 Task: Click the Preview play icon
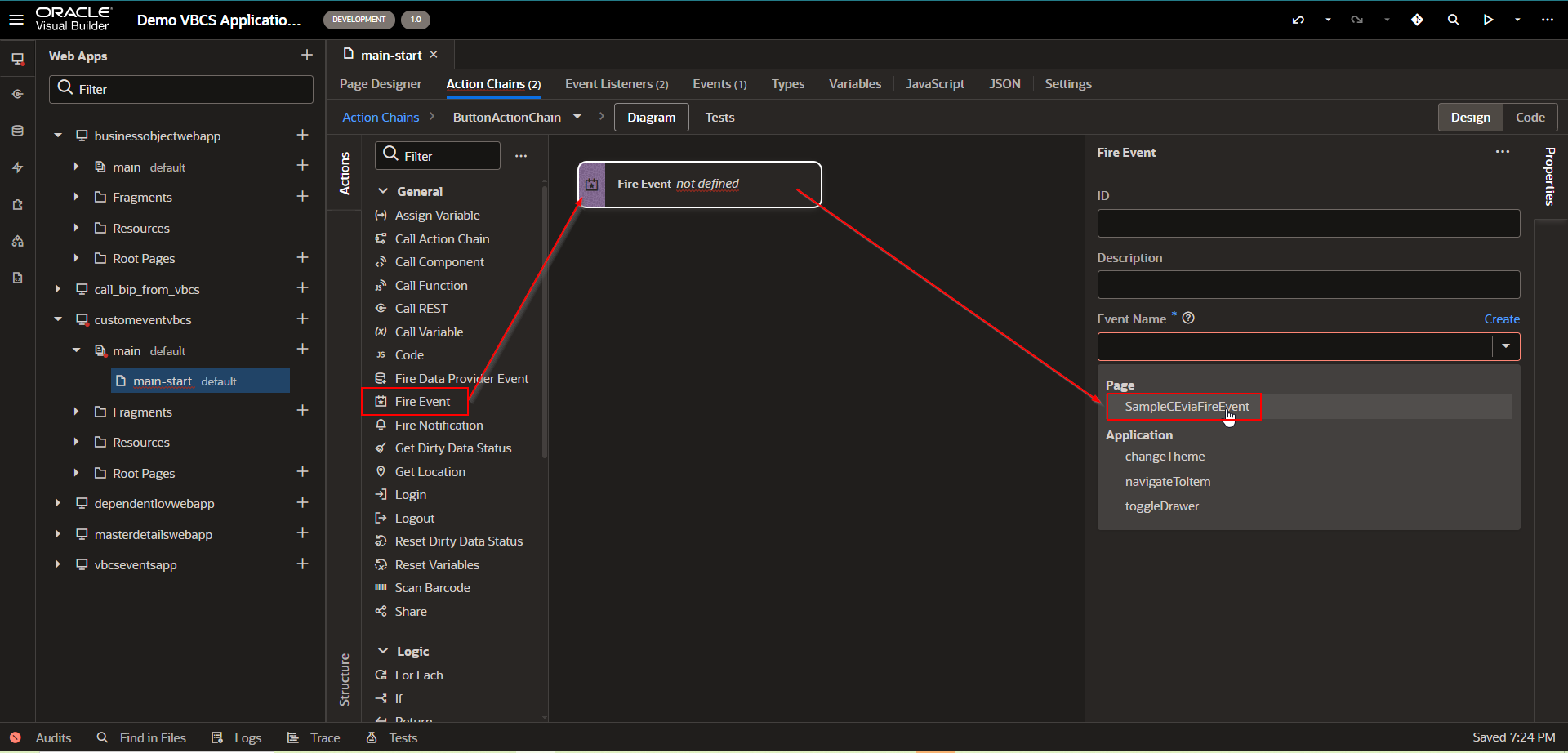click(x=1489, y=20)
